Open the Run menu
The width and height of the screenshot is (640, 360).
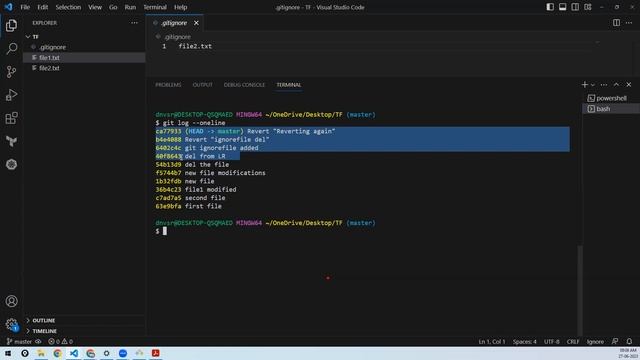[130, 7]
